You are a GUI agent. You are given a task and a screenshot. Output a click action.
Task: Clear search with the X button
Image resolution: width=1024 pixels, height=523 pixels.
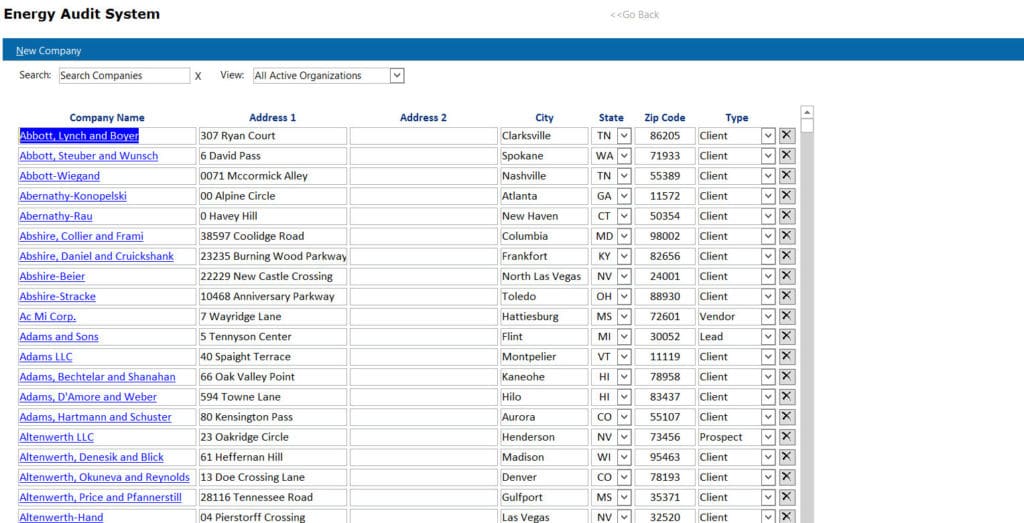pyautogui.click(x=198, y=76)
